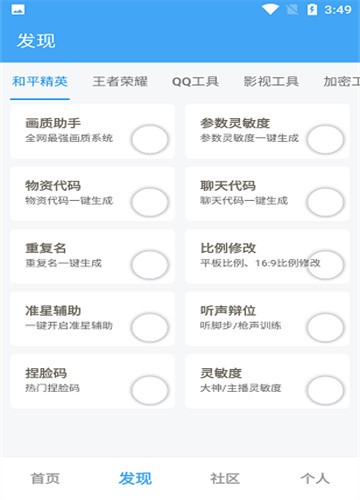
Task: Tap the circle icon beside 聊天代码
Action: coord(325,202)
